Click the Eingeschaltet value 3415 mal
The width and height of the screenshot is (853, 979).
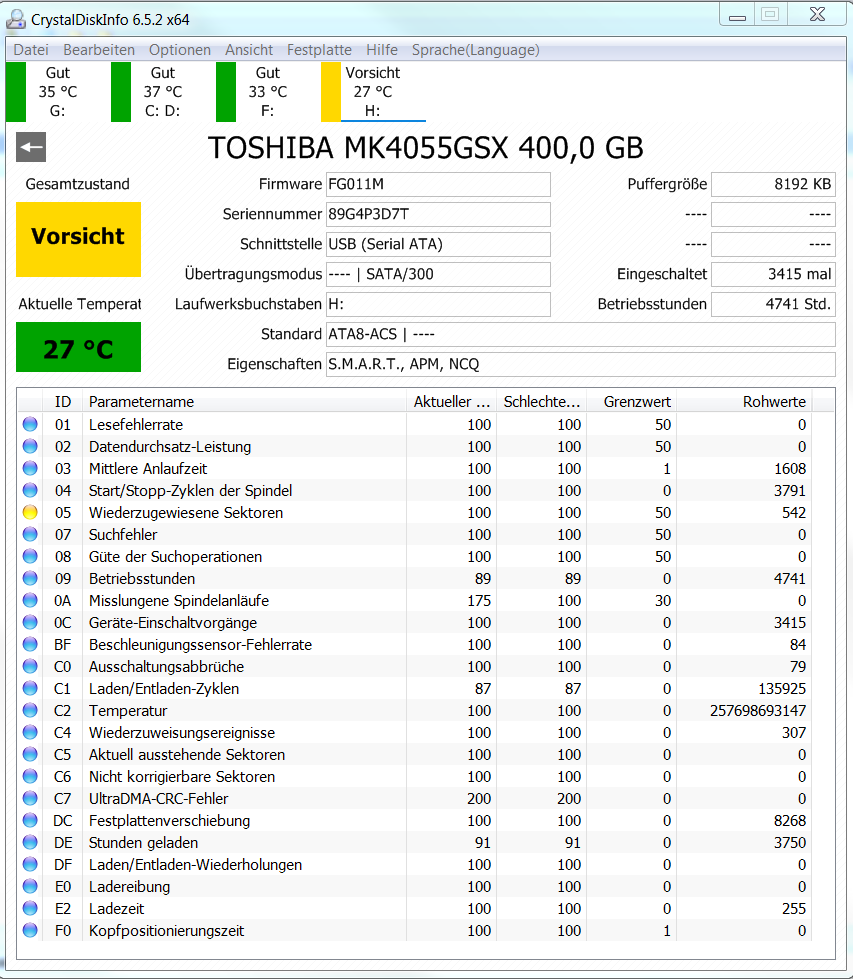coord(774,274)
